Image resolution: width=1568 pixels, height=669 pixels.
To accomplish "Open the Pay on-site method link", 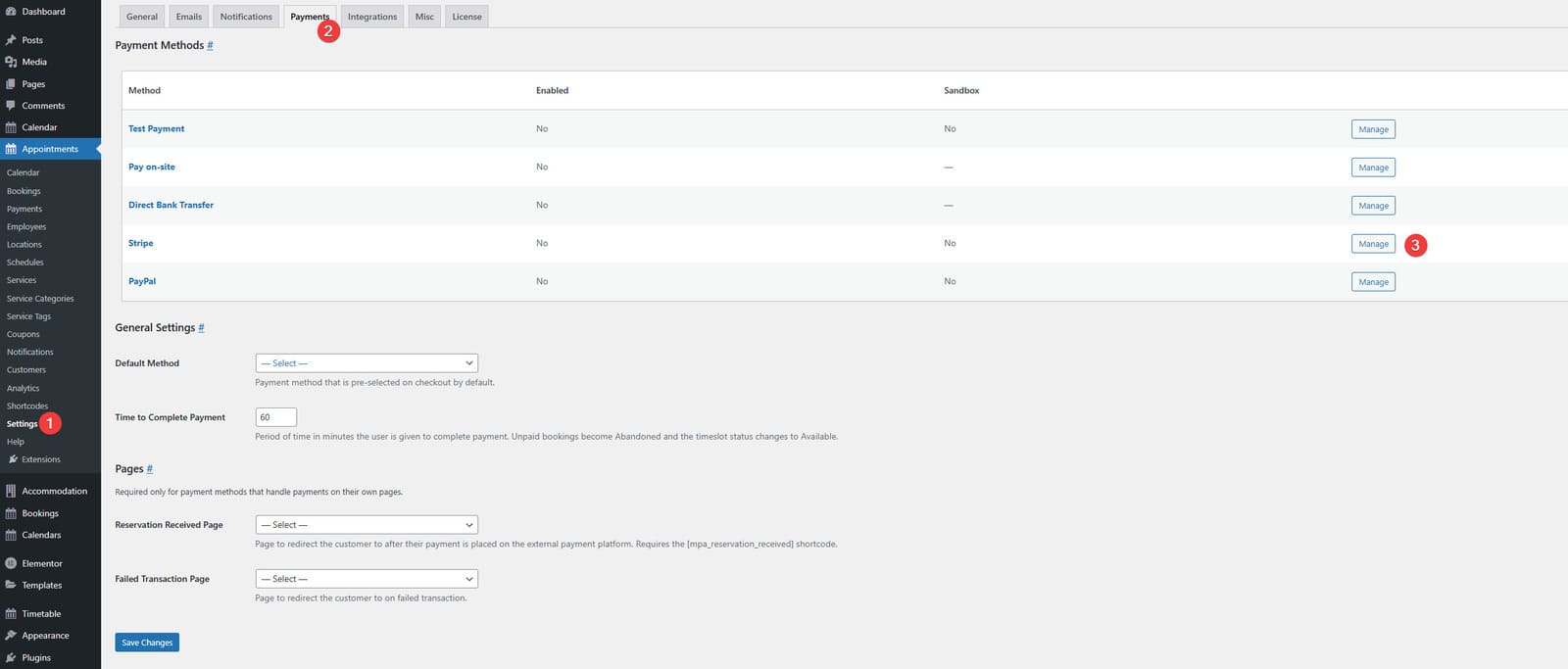I will coord(152,167).
